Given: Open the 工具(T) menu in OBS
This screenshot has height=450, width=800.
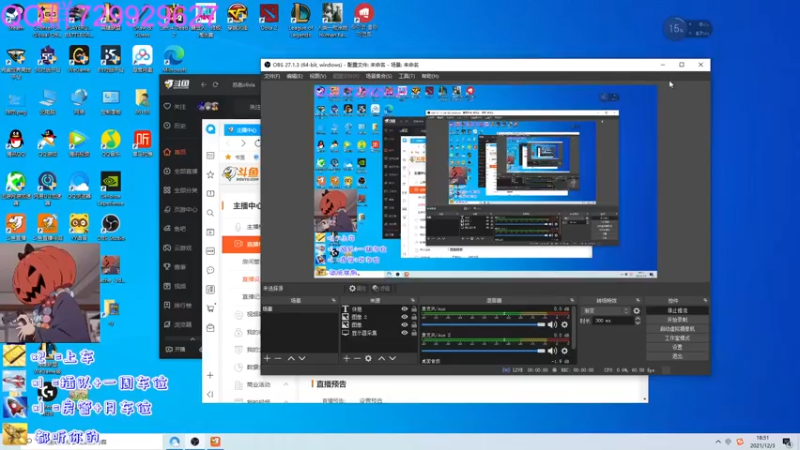Looking at the screenshot, I should pyautogui.click(x=407, y=76).
